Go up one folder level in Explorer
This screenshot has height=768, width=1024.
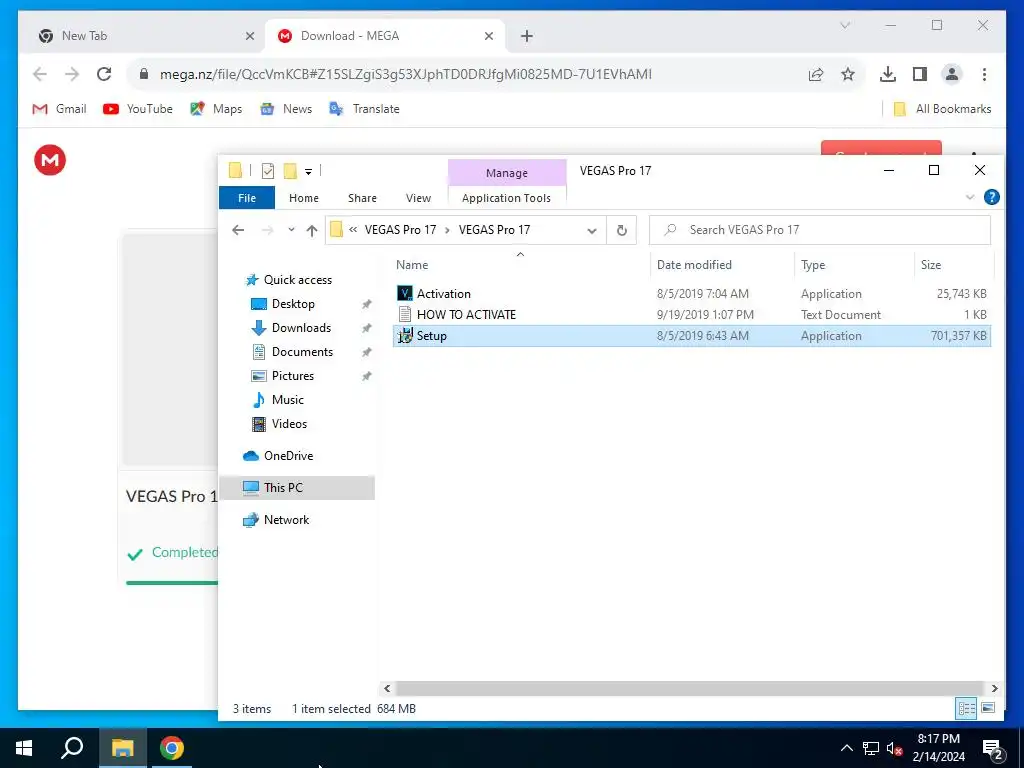point(312,230)
